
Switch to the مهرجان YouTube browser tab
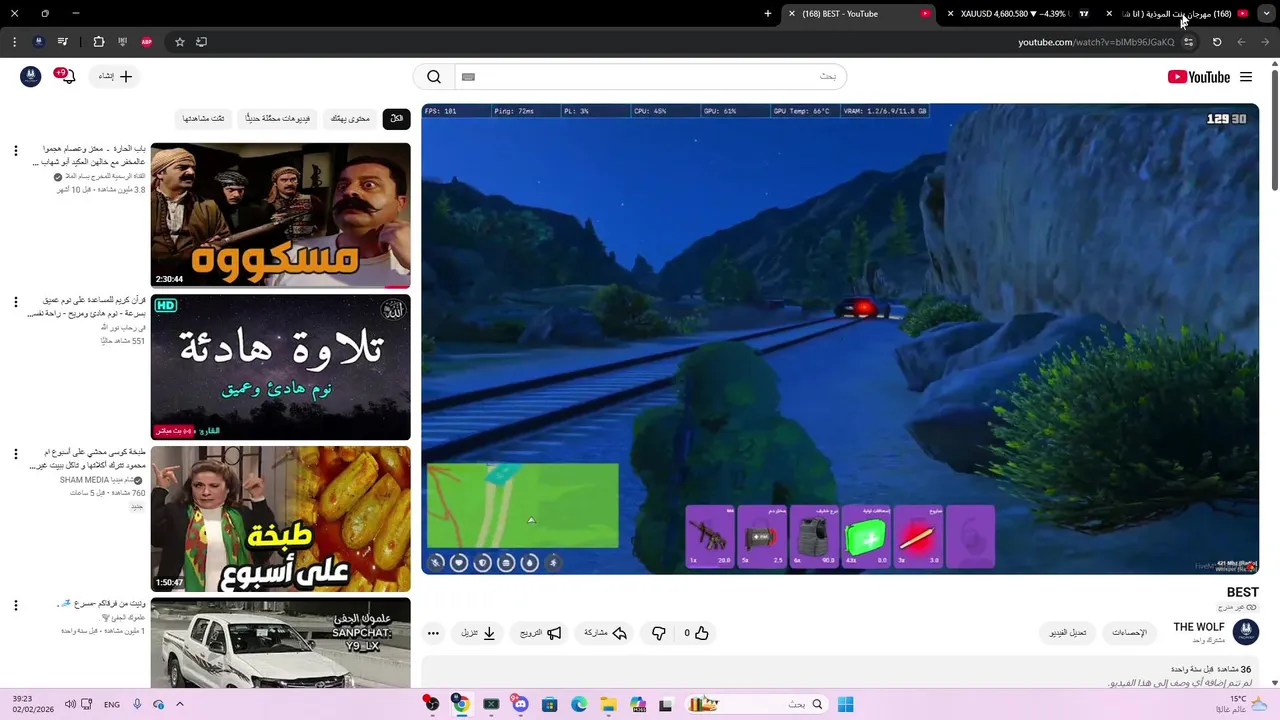click(1178, 14)
